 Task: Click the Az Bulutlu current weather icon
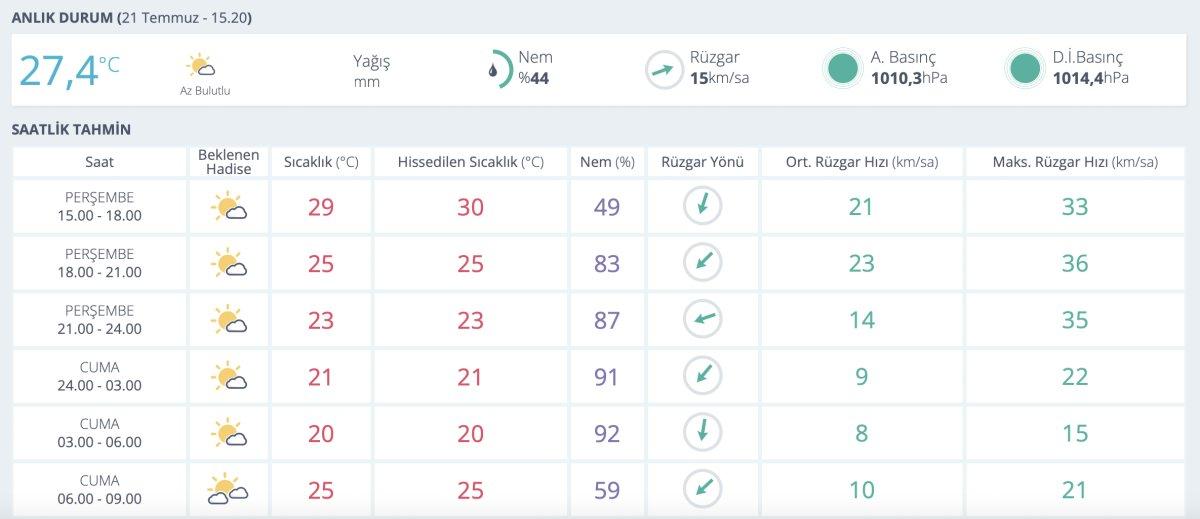coord(202,66)
